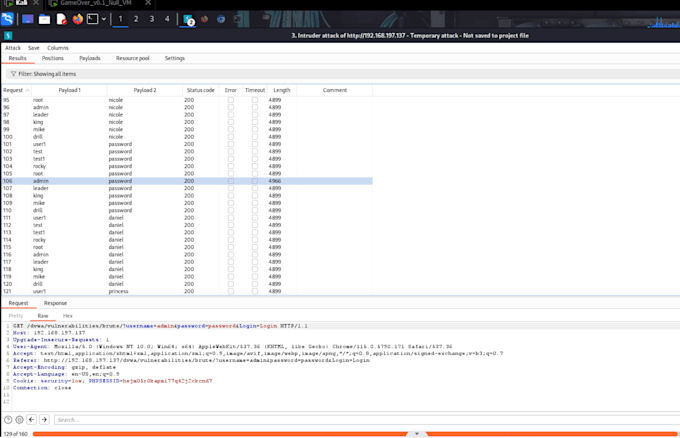Click the show desktop icon in panel
Viewport: 680px width, 438px height.
[x=28, y=19]
